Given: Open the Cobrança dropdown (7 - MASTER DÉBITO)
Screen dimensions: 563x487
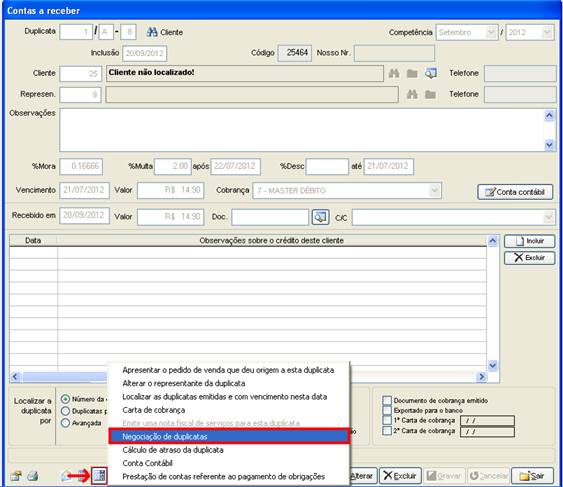Looking at the screenshot, I should 434,190.
